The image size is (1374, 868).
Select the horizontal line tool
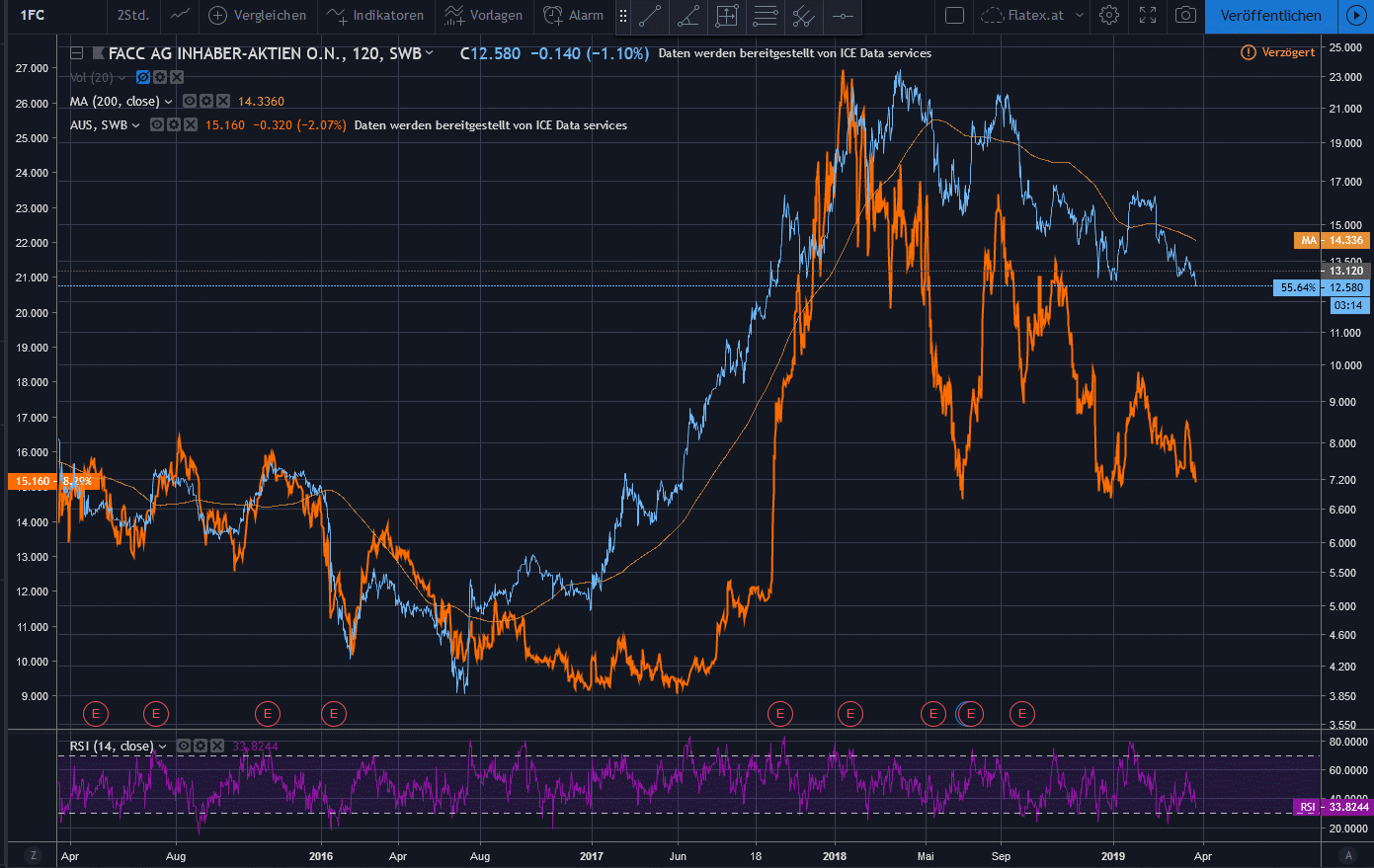click(843, 16)
